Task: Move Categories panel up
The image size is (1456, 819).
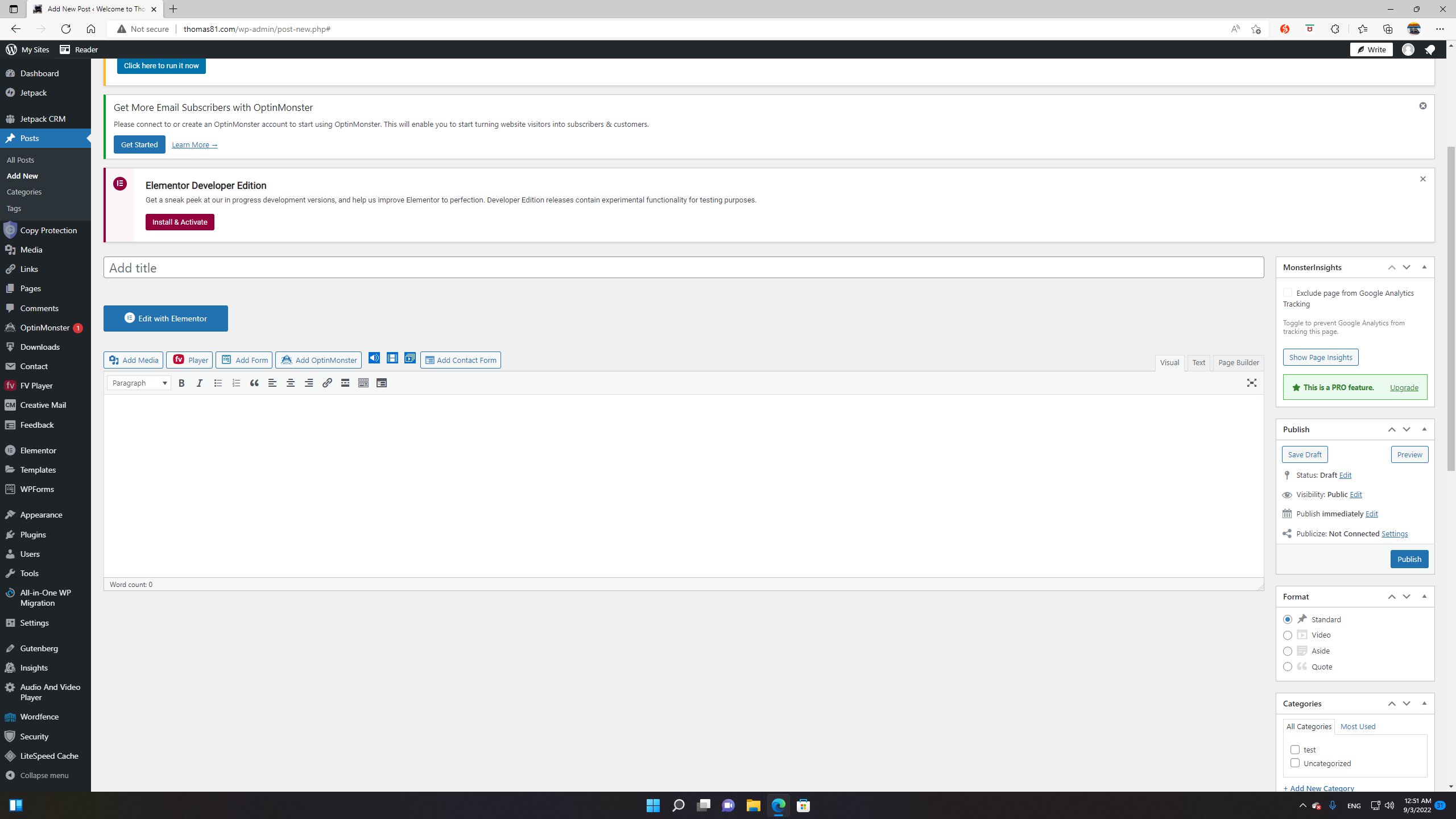Action: [1392, 704]
